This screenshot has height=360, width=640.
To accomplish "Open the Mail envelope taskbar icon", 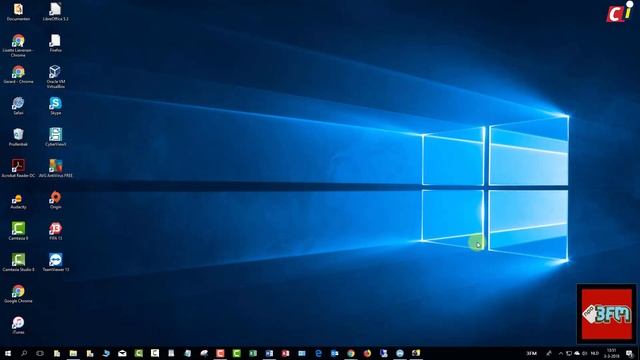I will coord(122,353).
